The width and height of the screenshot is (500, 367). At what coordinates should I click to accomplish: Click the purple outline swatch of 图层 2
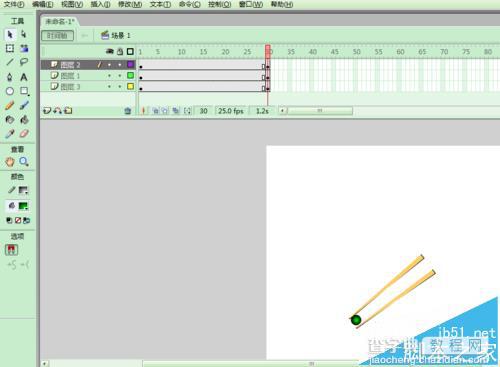[x=131, y=64]
